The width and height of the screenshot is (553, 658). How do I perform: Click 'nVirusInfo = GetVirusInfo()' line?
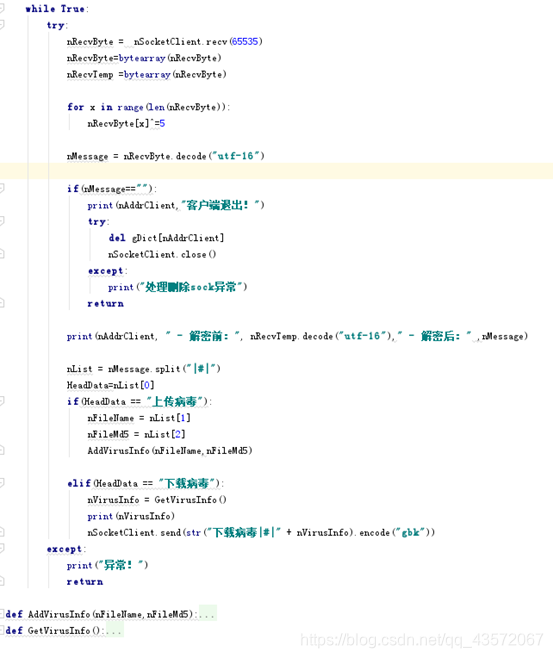[157, 500]
